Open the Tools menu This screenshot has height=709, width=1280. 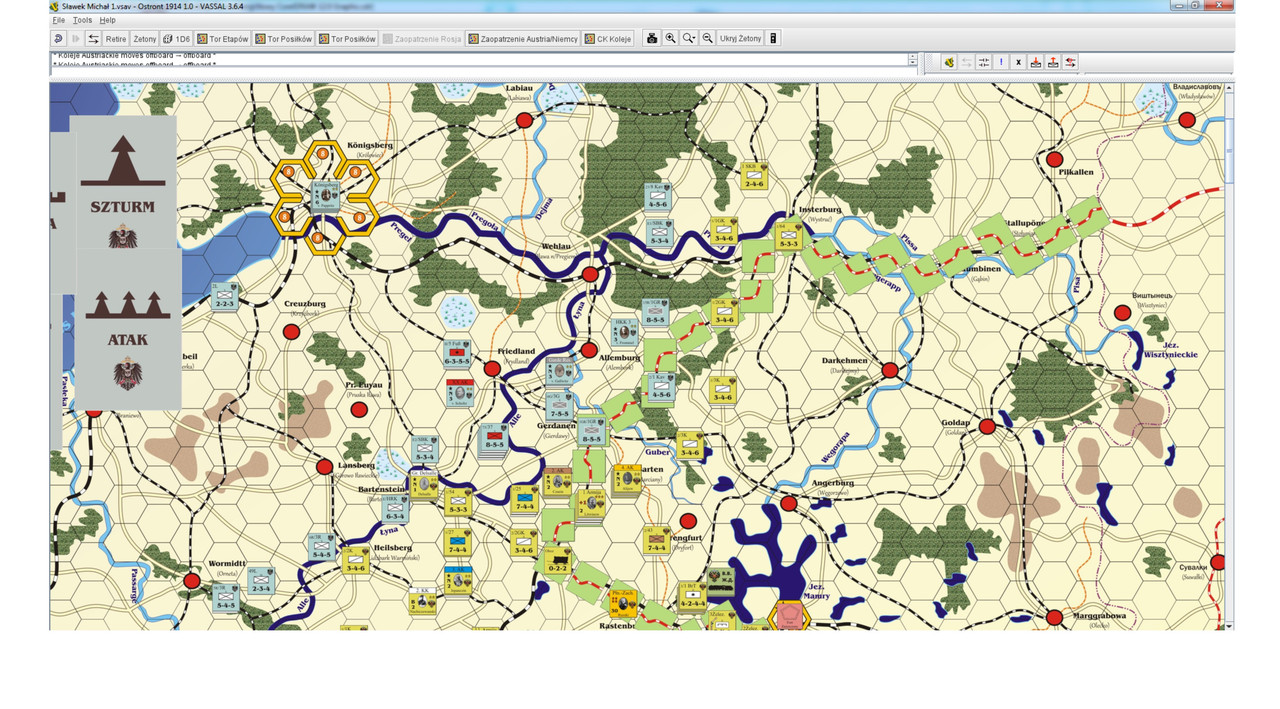click(x=82, y=20)
